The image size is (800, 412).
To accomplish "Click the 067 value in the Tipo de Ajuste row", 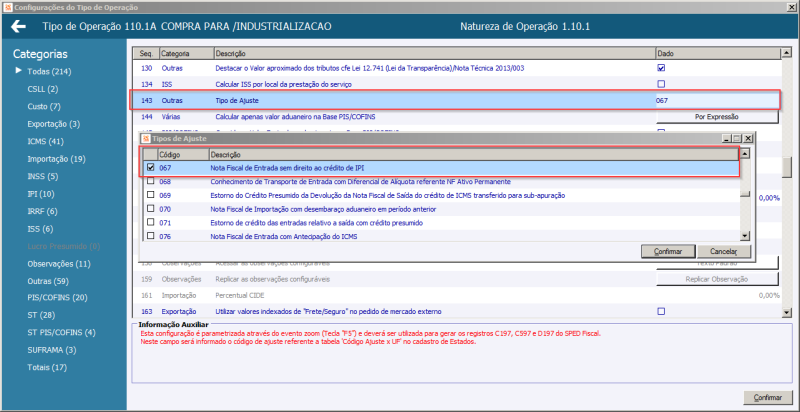I will tap(662, 101).
